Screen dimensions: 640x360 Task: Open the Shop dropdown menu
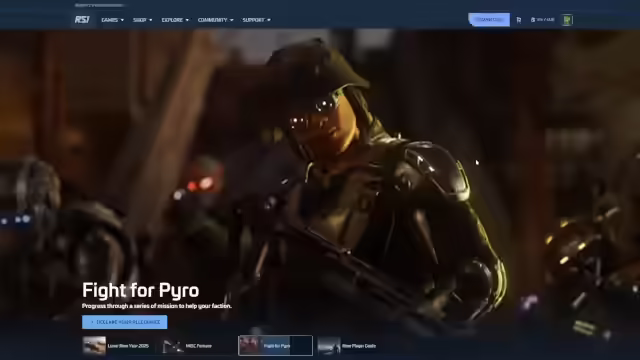(x=142, y=20)
